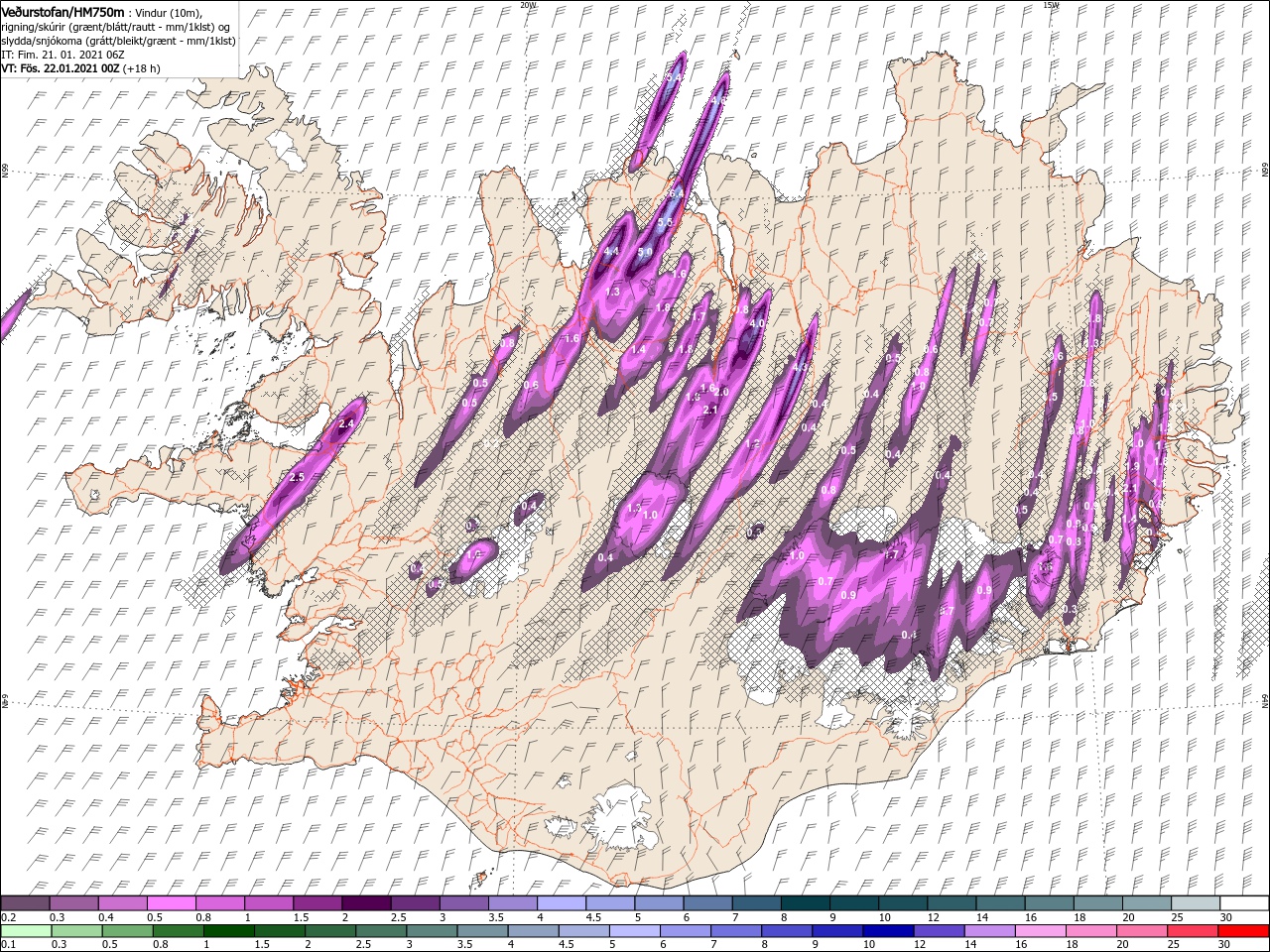
Task: Click the purple 12–14 swatch in the lower legend row
Action: pos(939,931)
